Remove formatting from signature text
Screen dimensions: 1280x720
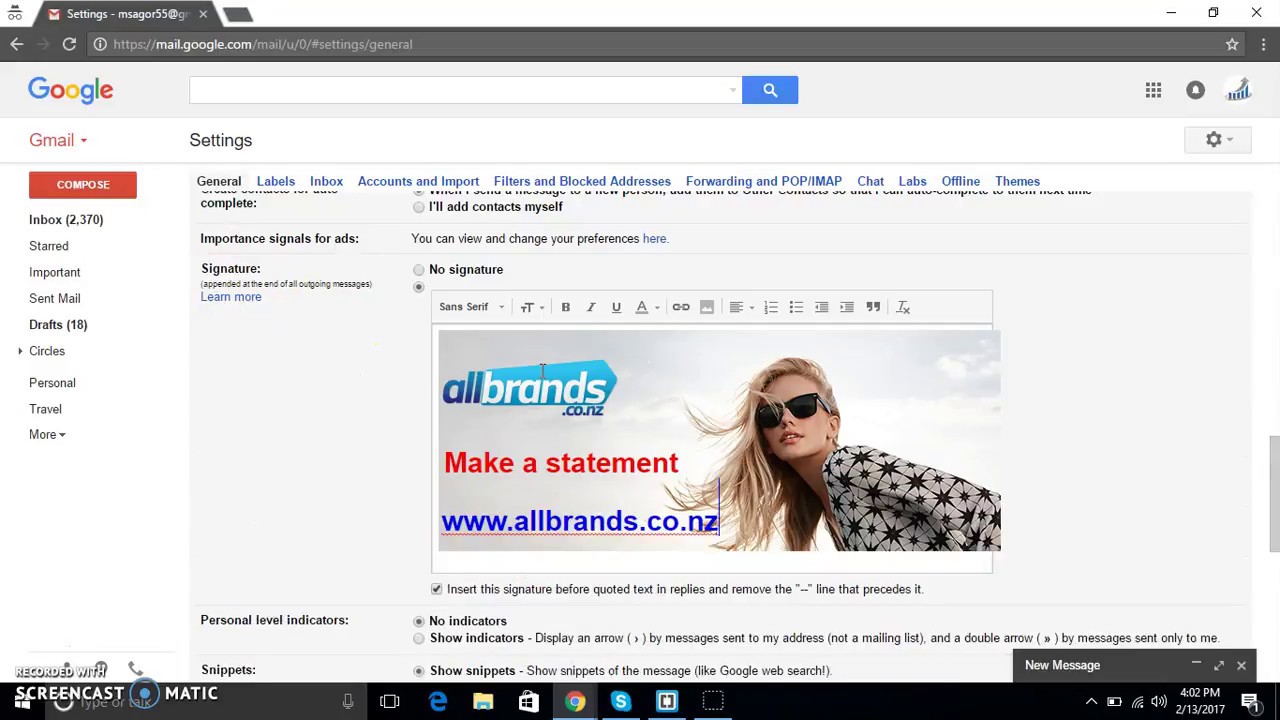coord(903,307)
